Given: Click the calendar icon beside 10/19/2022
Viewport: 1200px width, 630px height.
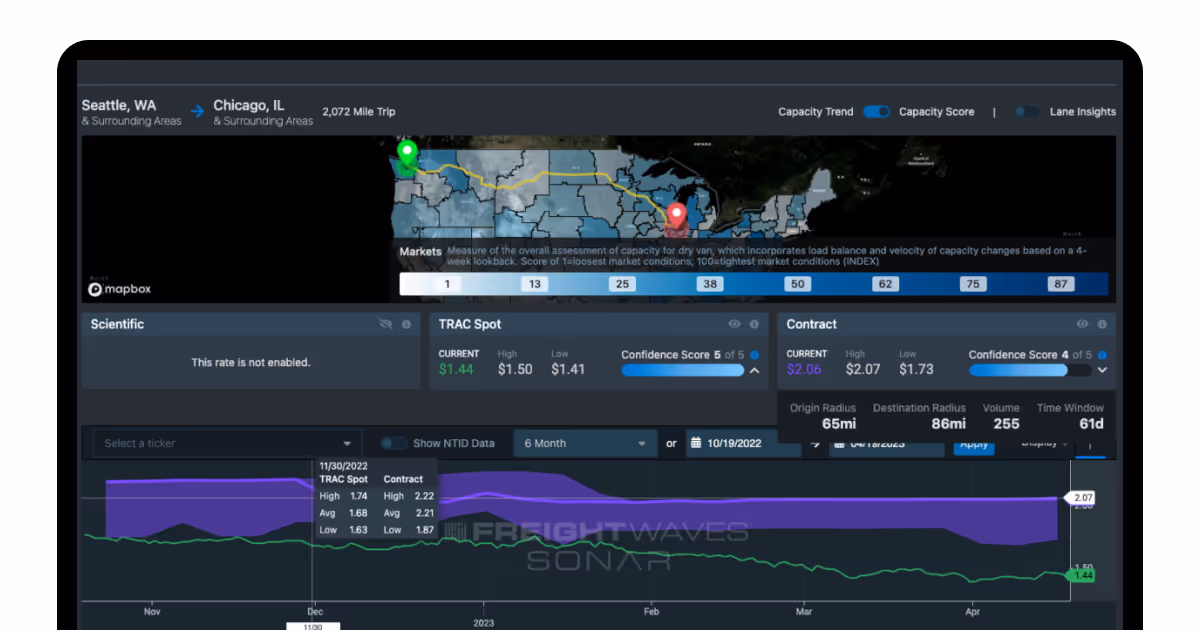Looking at the screenshot, I should coord(696,443).
